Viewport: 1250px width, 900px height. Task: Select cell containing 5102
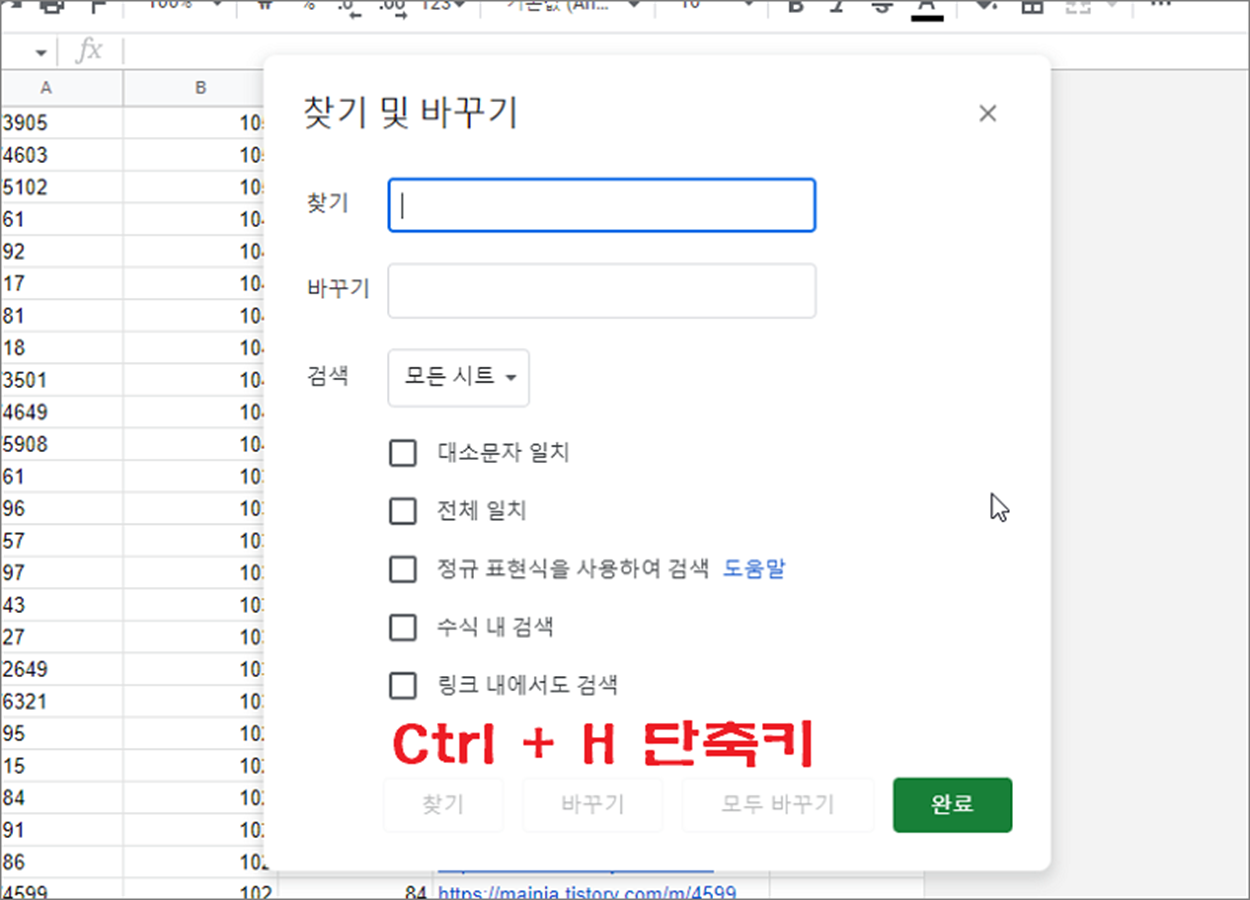coord(62,187)
